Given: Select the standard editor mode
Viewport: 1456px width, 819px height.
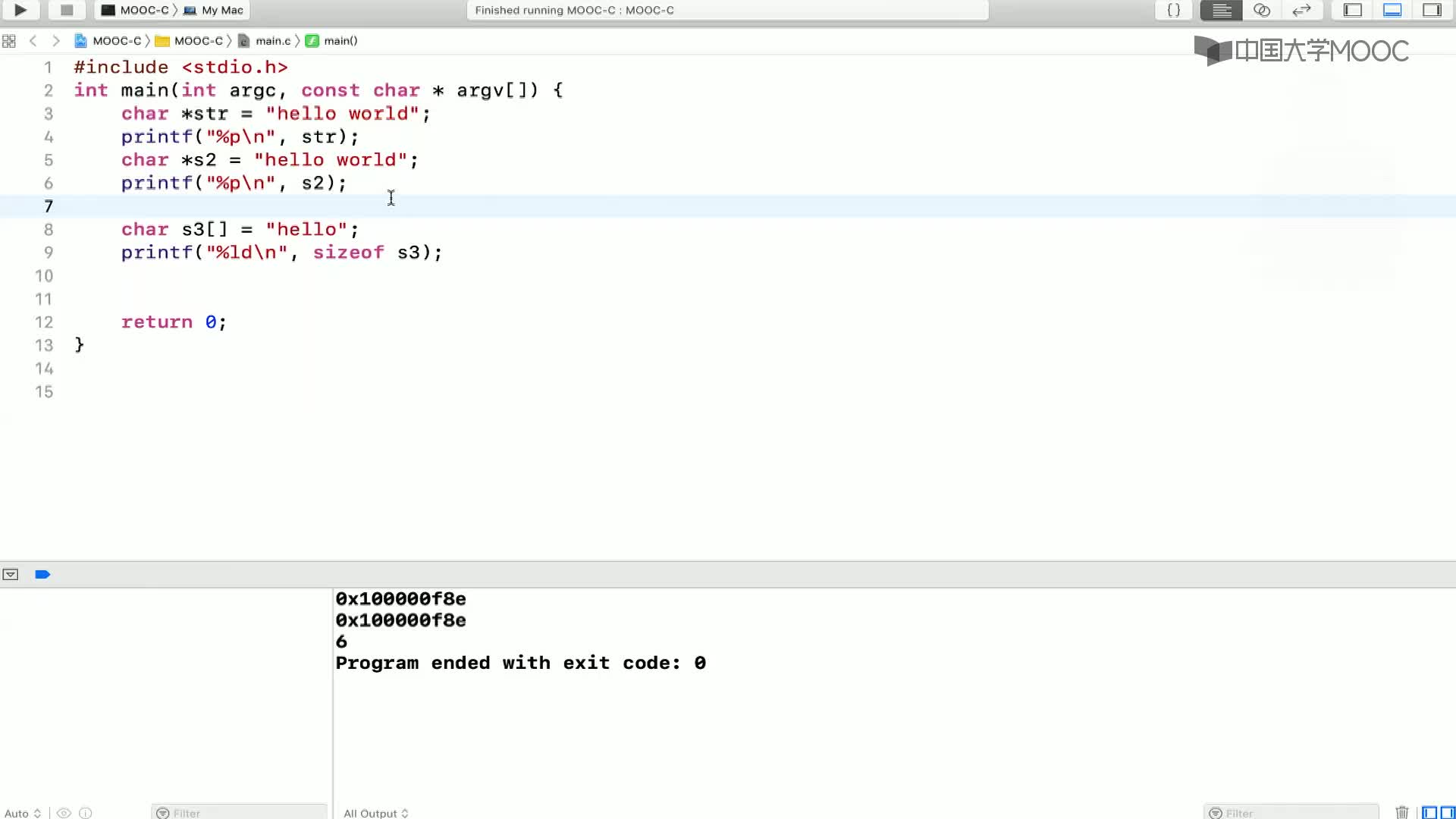Looking at the screenshot, I should click(1221, 10).
